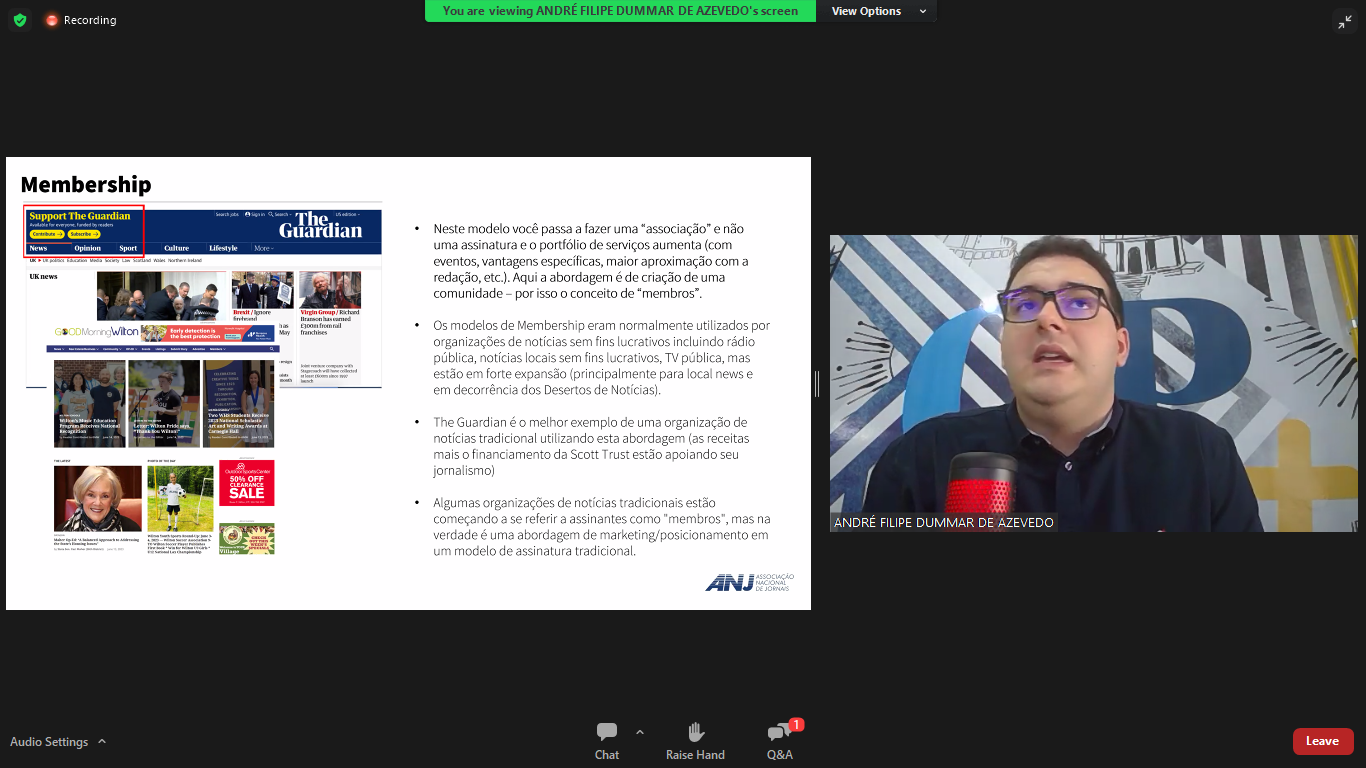1366x768 pixels.
Task: Exit full screen using the arrows icon
Action: tap(1344, 21)
